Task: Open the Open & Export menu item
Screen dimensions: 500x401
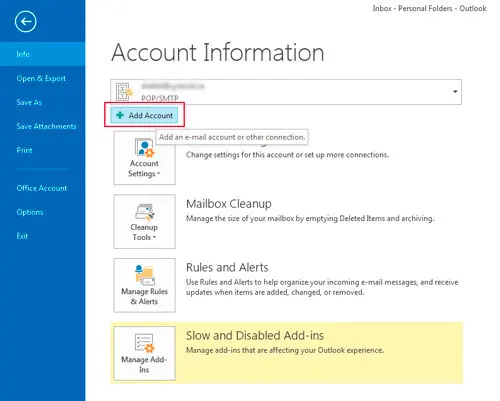Action: 41,78
